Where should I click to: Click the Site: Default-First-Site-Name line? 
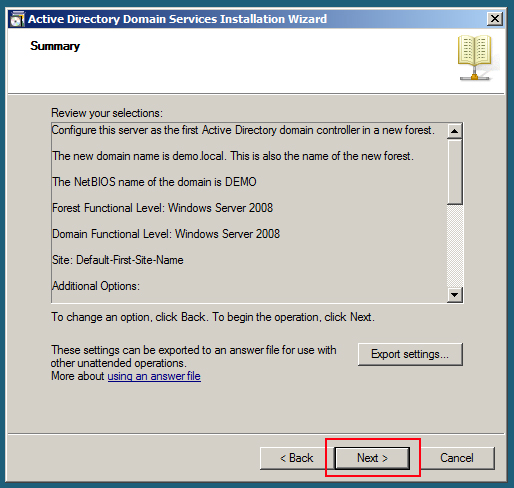[x=118, y=260]
